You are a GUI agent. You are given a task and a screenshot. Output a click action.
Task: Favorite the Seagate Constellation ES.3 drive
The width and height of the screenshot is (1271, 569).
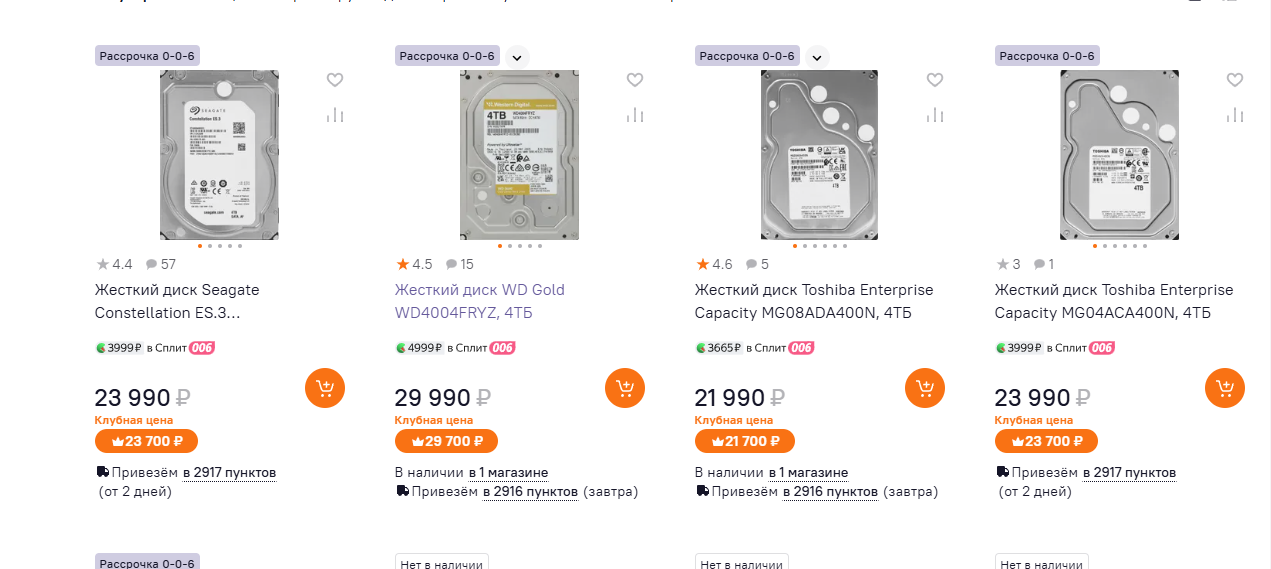(x=335, y=80)
